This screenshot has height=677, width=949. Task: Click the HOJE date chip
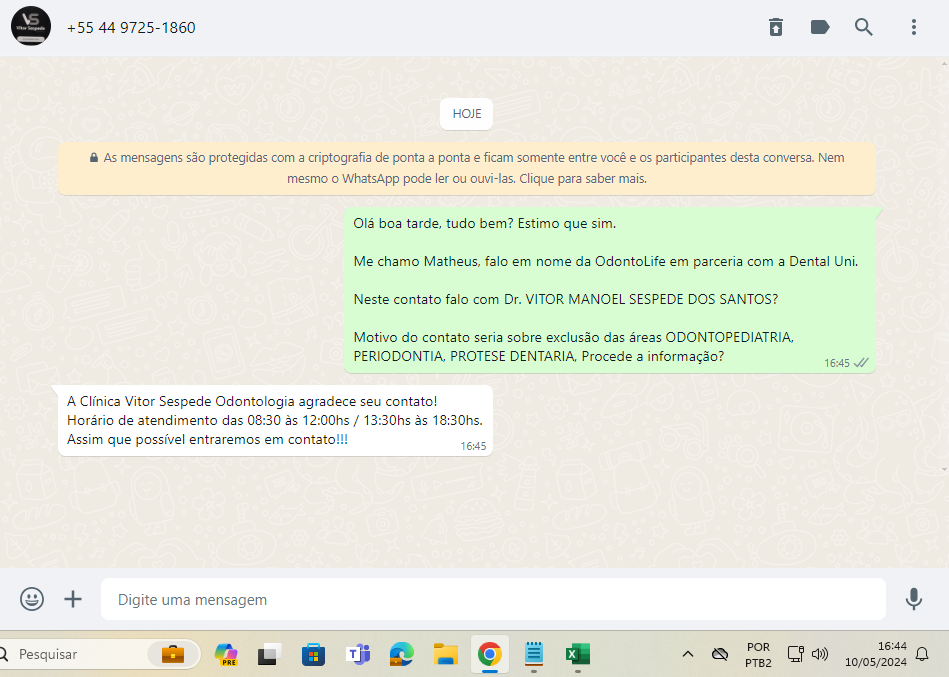click(x=467, y=114)
